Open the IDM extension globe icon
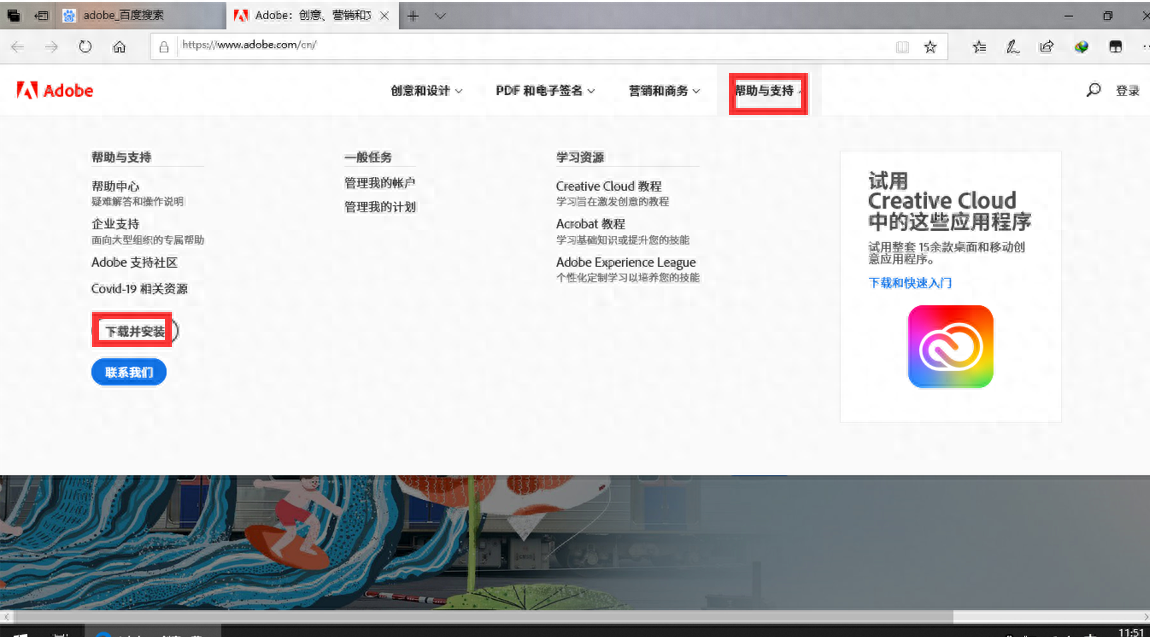Viewport: 1150px width, 637px height. coord(1080,46)
